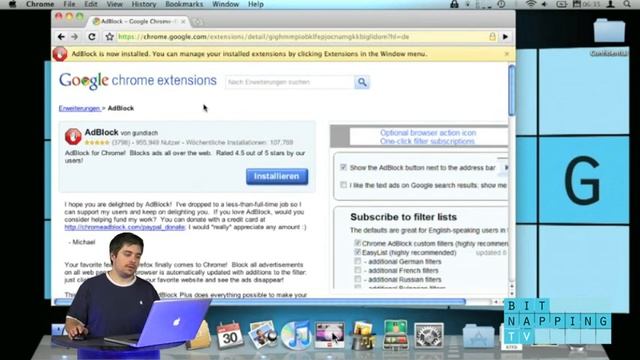This screenshot has height=360, width=640.
Task: Click the next-screenshot arrow at preview's right edge
Action: [x=505, y=168]
